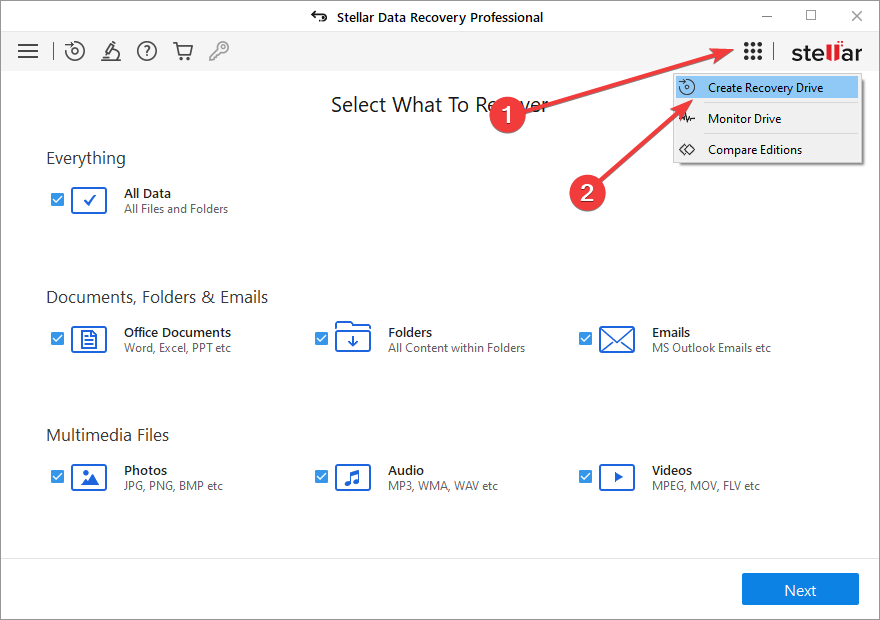The image size is (880, 620).
Task: Click 'All Content within Folders' text
Action: tap(456, 348)
